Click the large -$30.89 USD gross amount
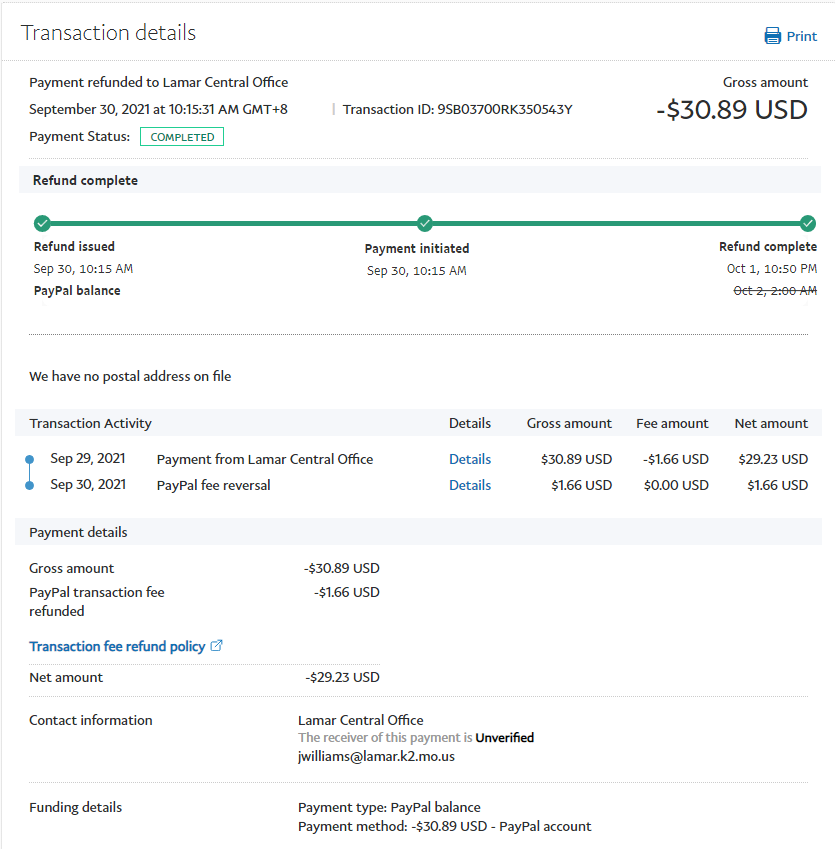 [x=731, y=109]
